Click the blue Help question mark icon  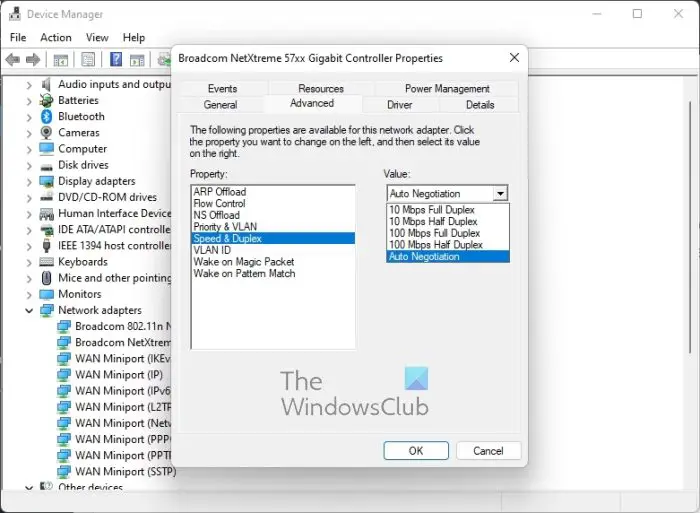[x=116, y=59]
